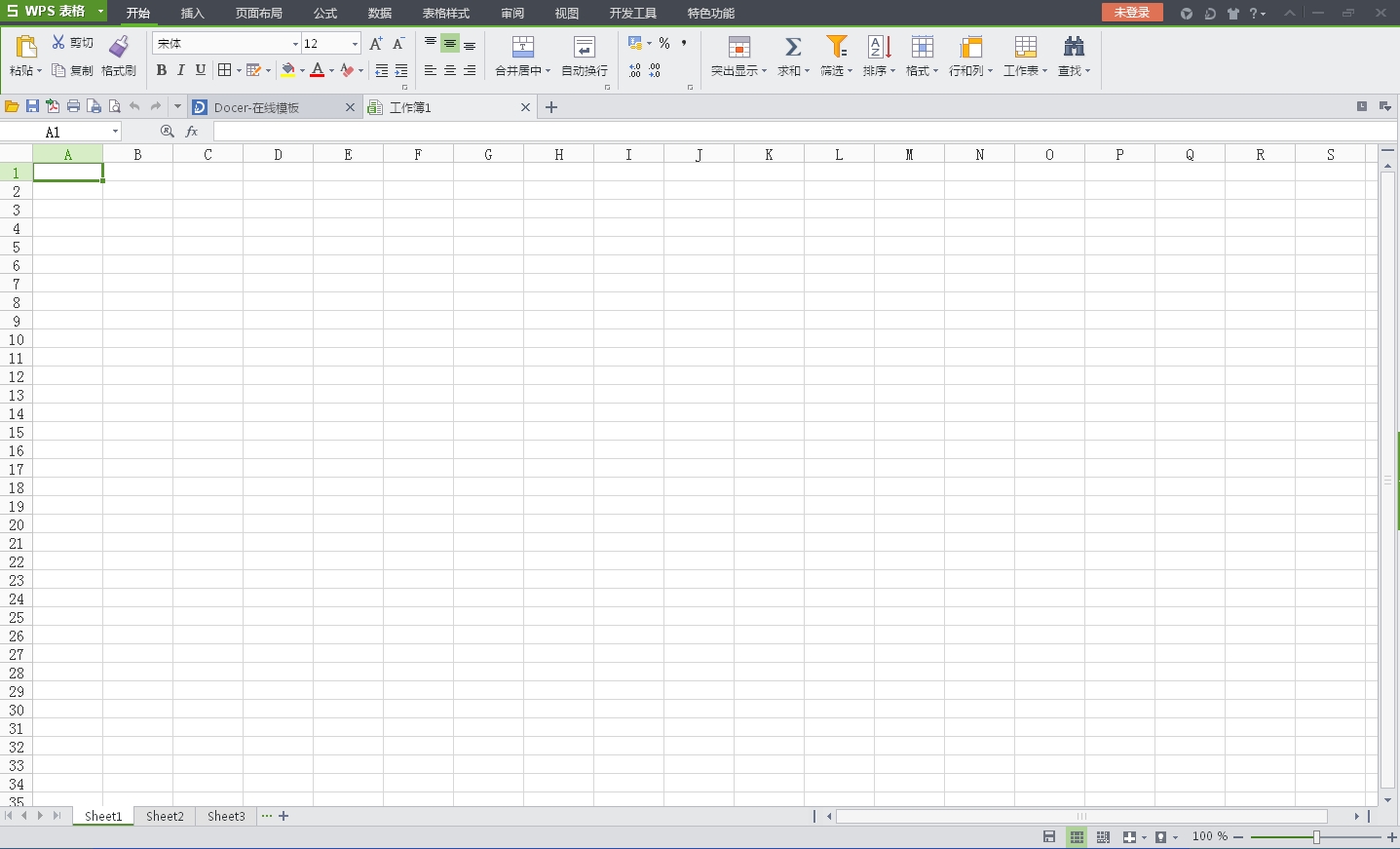This screenshot has width=1400, height=849.
Task: Click the new document tab plus button
Action: point(551,107)
